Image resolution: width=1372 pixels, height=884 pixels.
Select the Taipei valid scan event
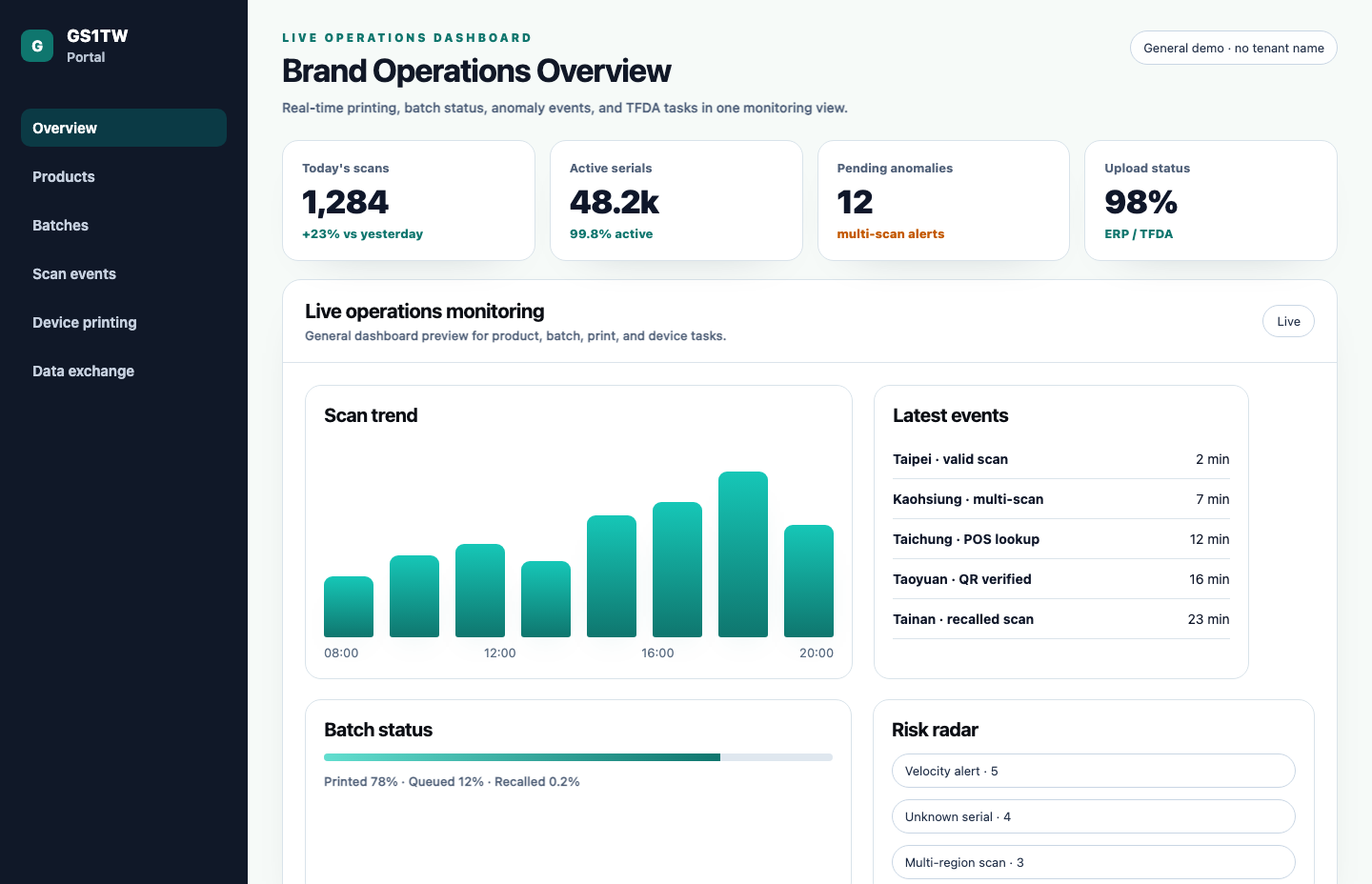point(1061,459)
